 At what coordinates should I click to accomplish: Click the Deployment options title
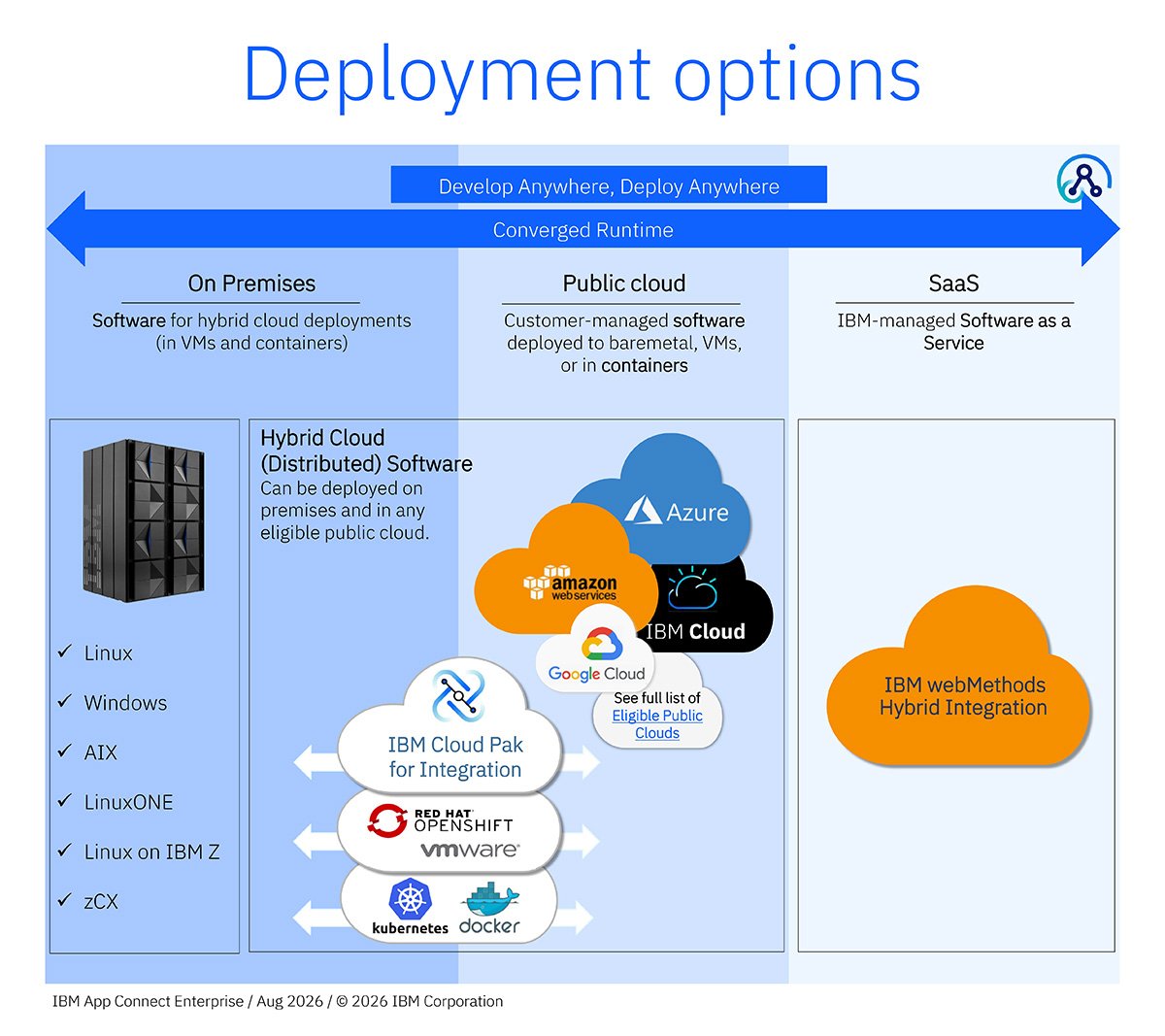tap(582, 75)
